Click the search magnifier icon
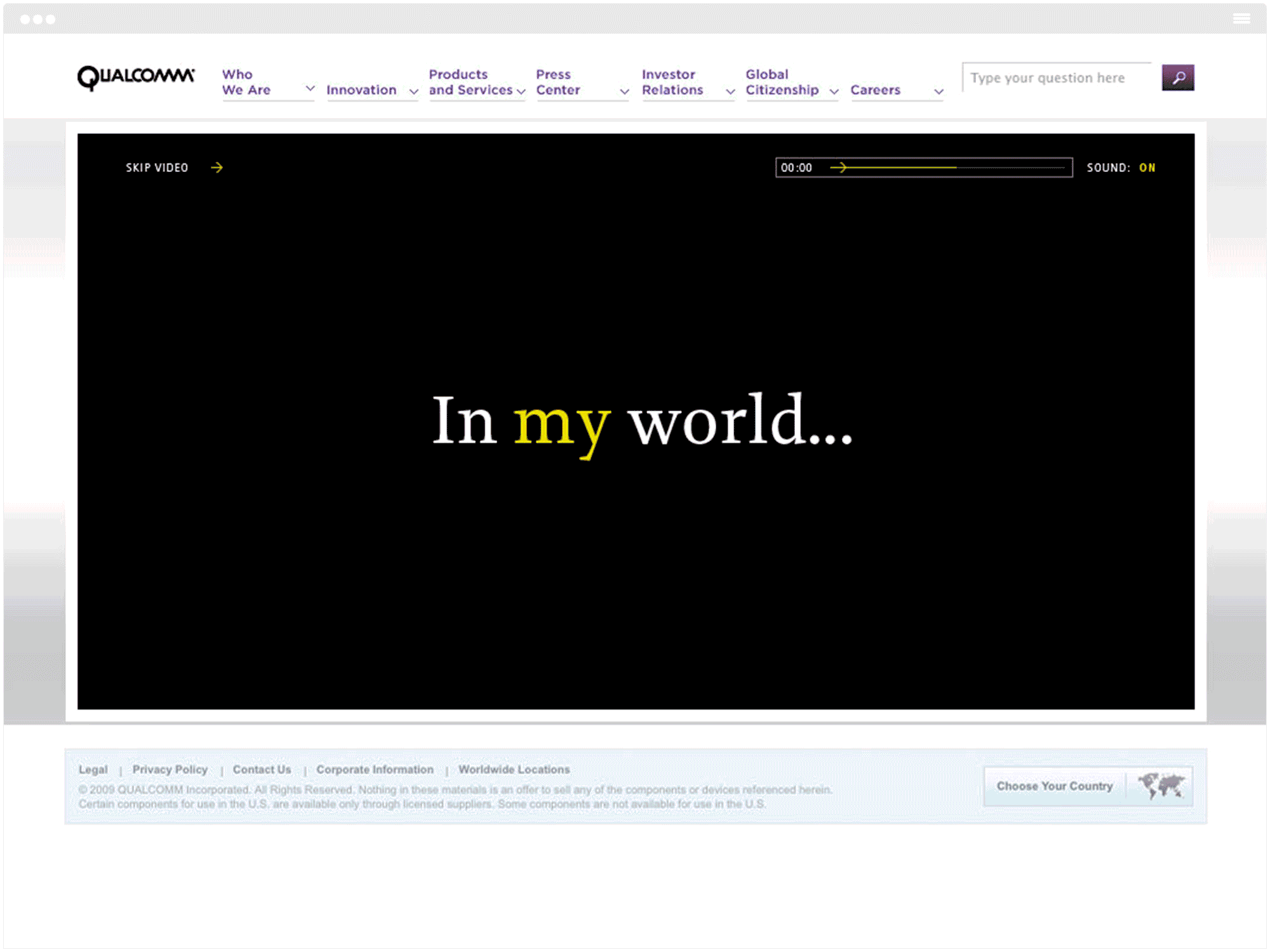 pyautogui.click(x=1178, y=77)
